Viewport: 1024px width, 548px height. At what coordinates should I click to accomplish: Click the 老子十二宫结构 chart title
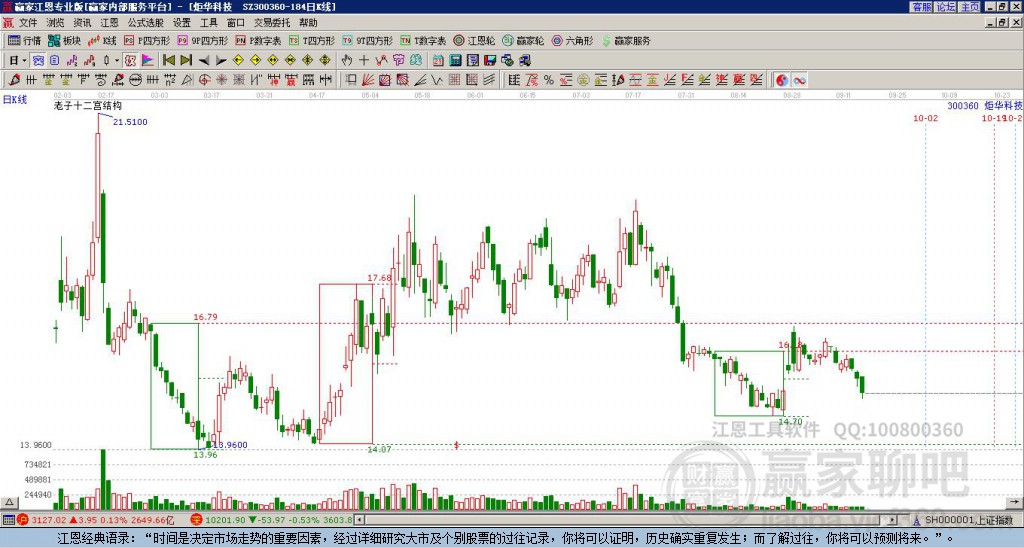pyautogui.click(x=88, y=106)
